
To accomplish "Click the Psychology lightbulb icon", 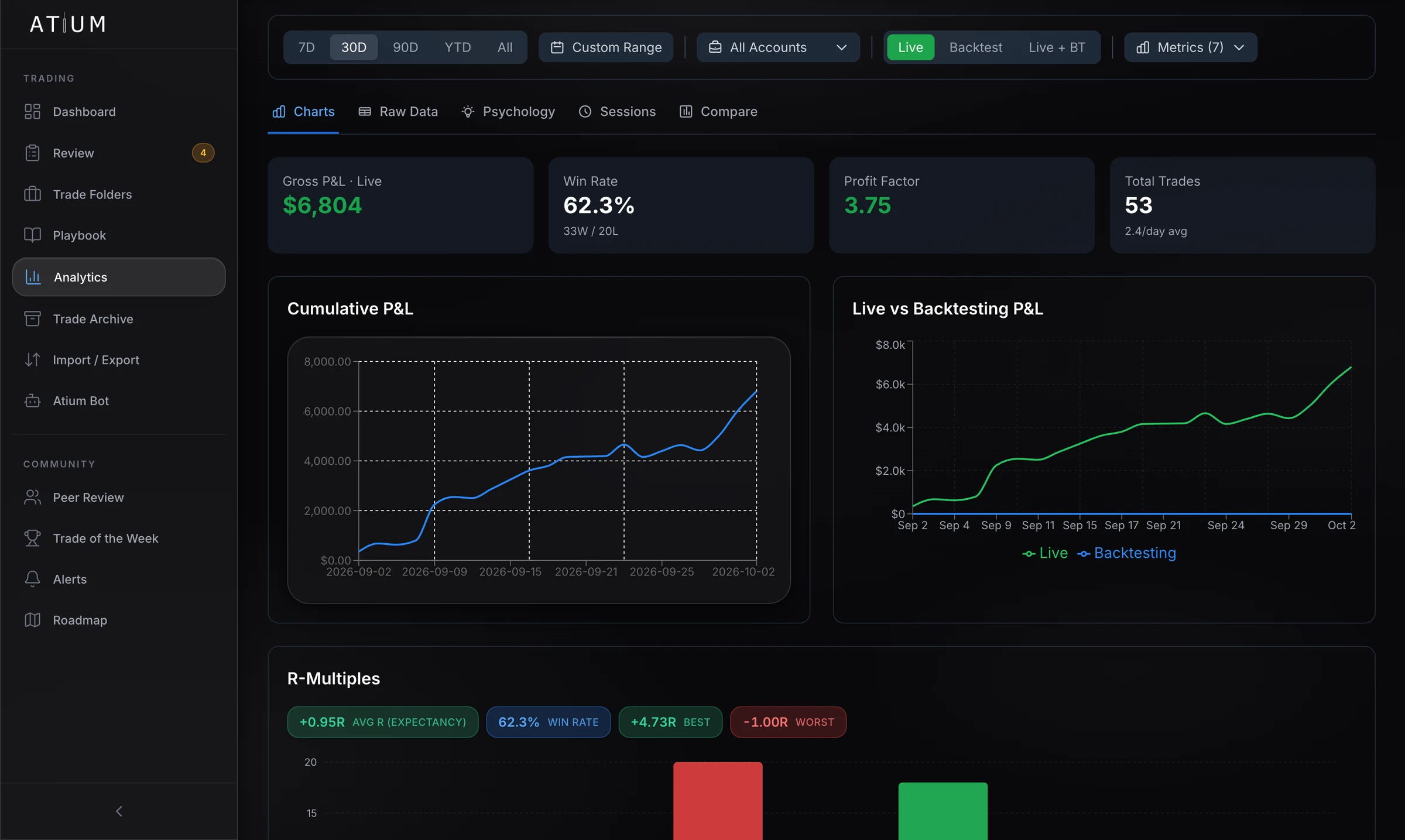I will point(468,111).
